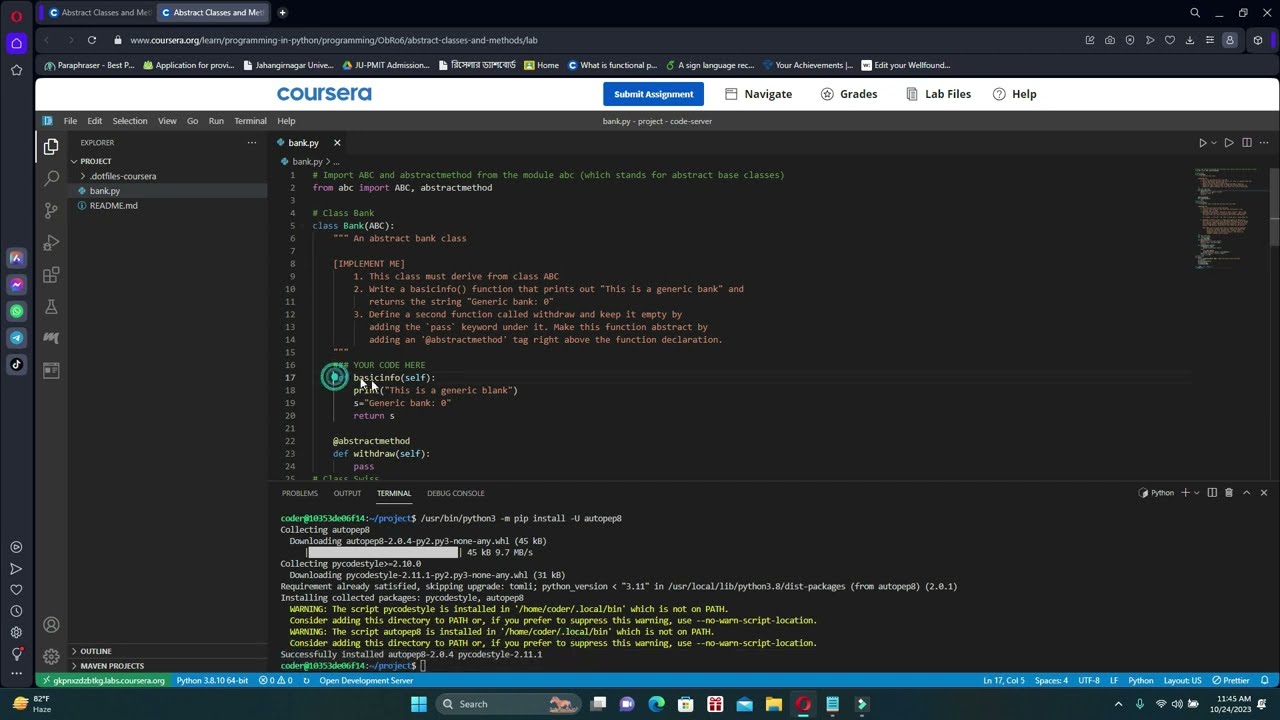Click the editor minimap preview
The height and width of the screenshot is (720, 1280).
tap(1229, 220)
